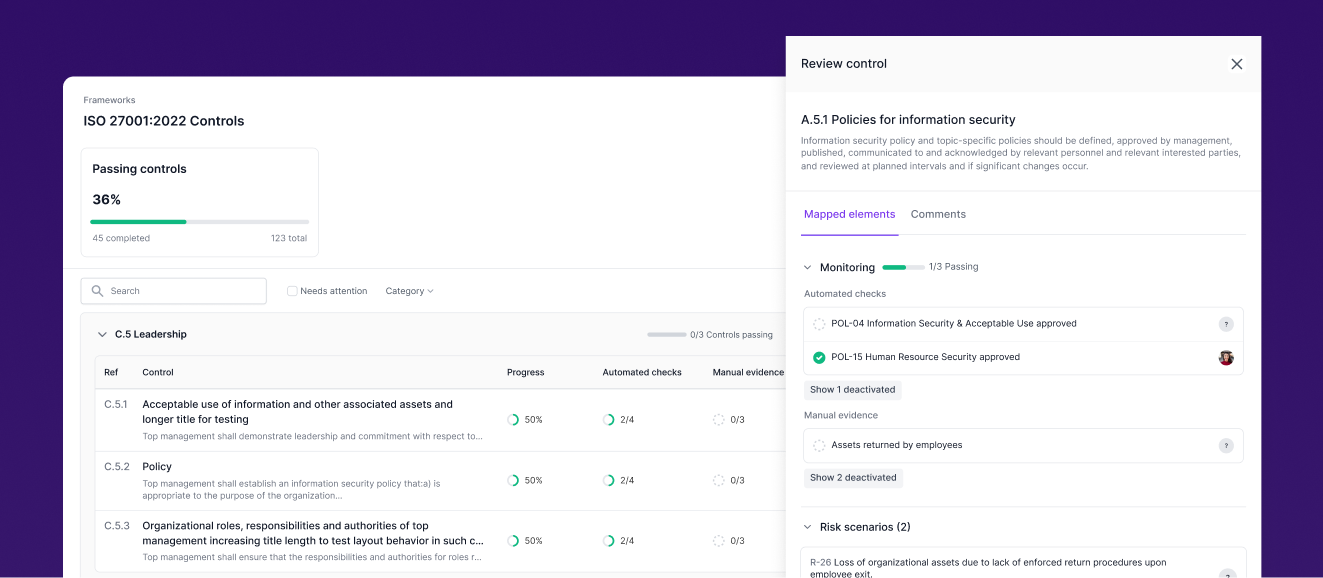Screen dimensions: 1323x578
Task: Click the user avatar on POL-15 row
Action: tap(1226, 357)
